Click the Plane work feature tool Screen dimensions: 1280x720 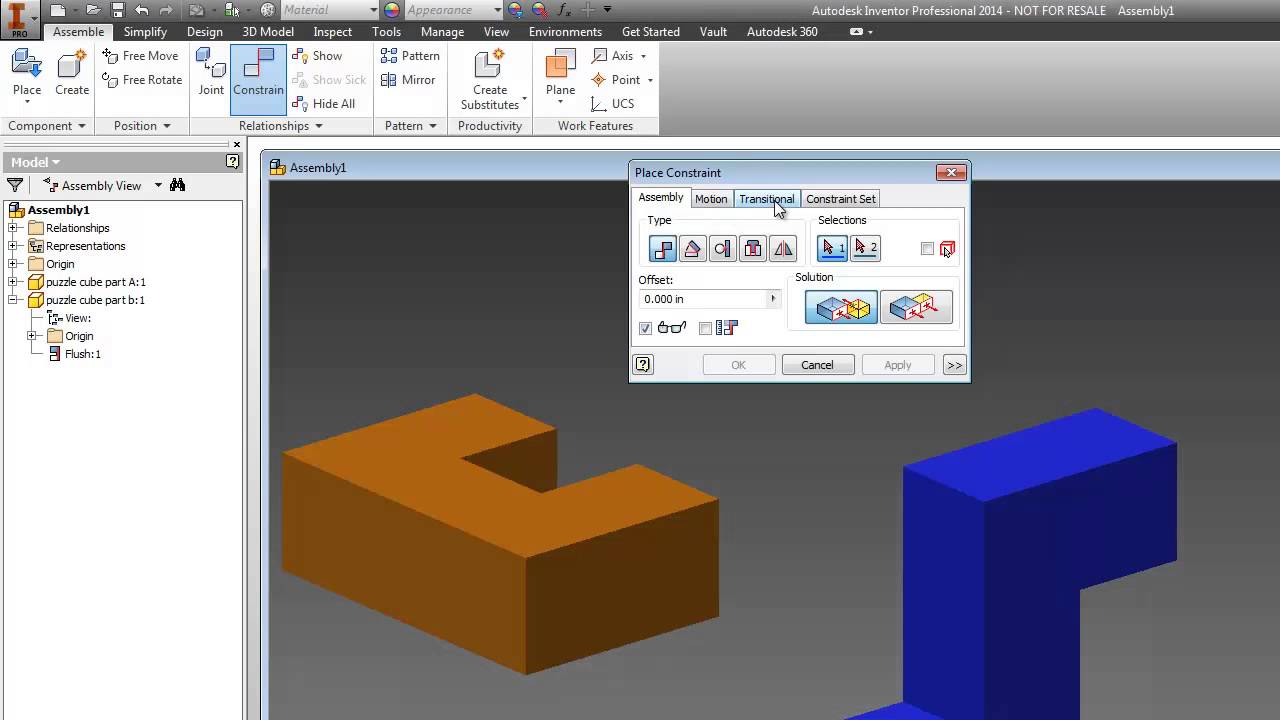560,73
